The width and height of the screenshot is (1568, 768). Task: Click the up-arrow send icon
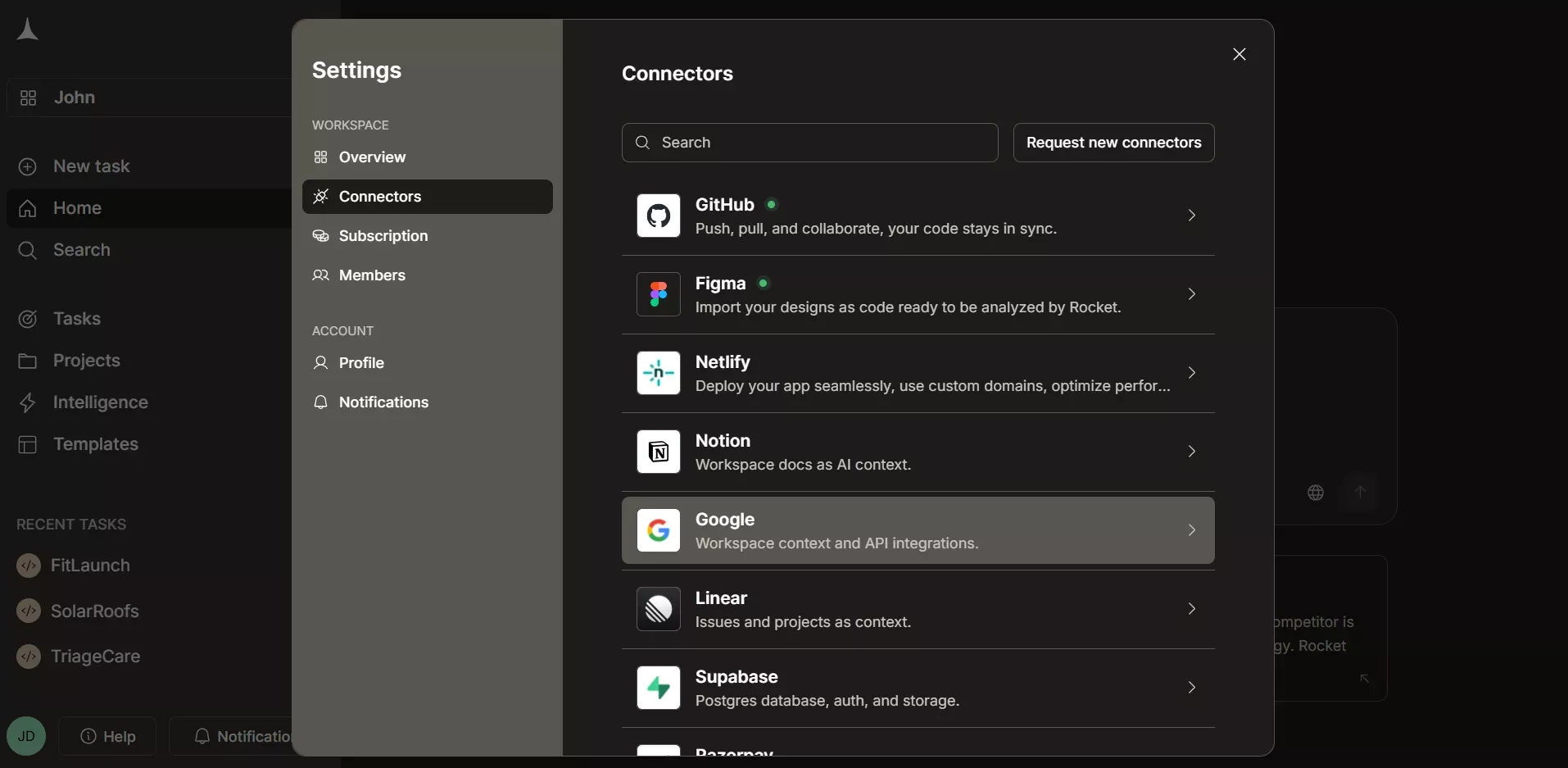1360,492
